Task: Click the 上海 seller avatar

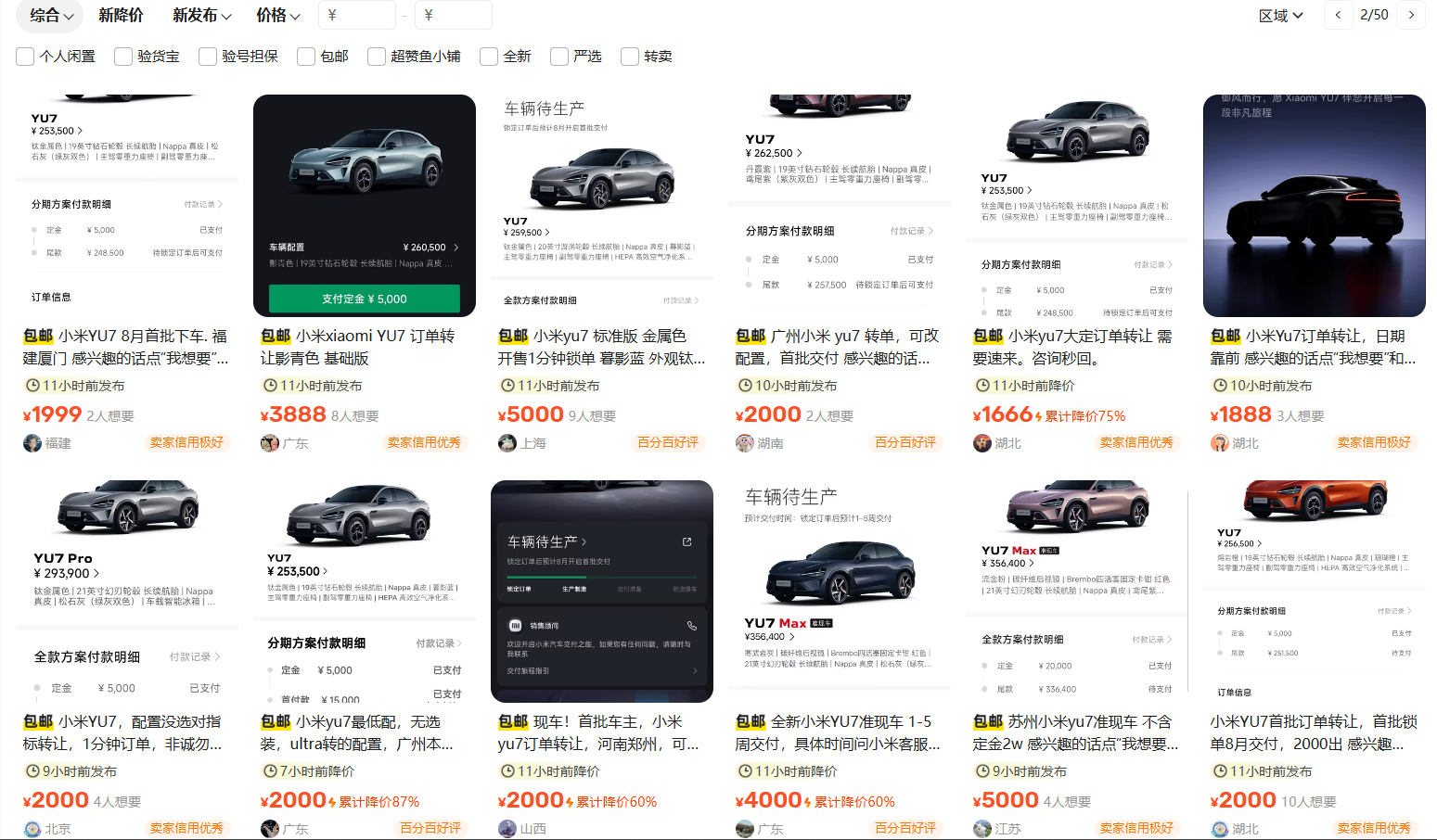Action: click(x=507, y=443)
